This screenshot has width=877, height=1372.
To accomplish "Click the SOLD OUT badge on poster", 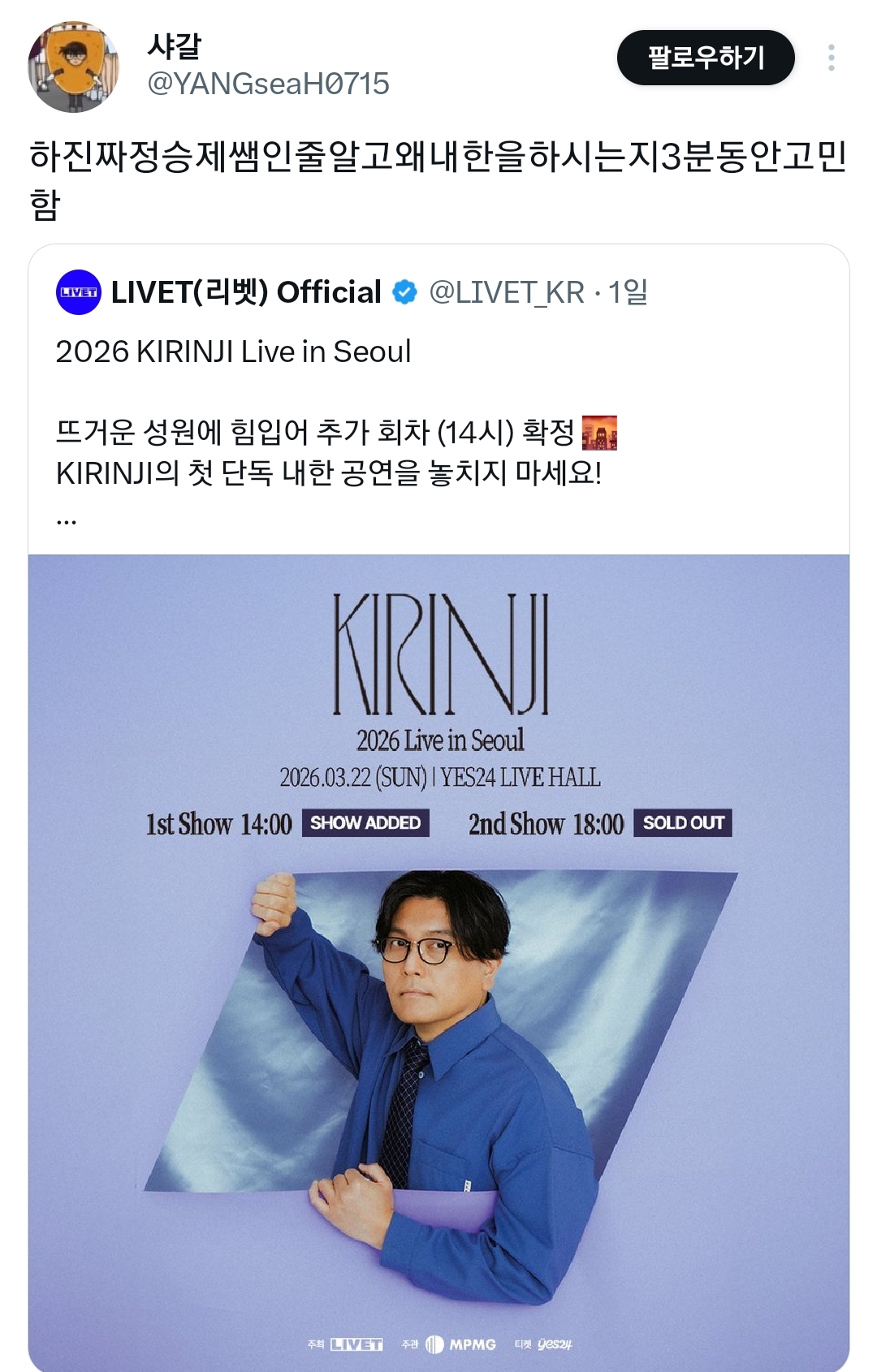I will click(683, 822).
